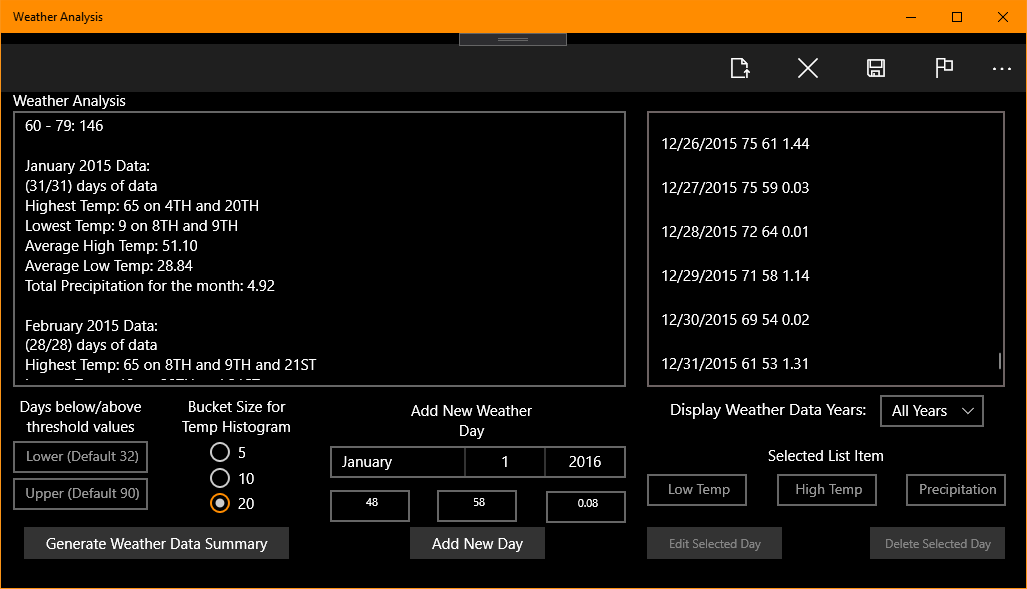Click 'Average High Temp: 51.10' line
The image size is (1027, 589).
coord(111,246)
